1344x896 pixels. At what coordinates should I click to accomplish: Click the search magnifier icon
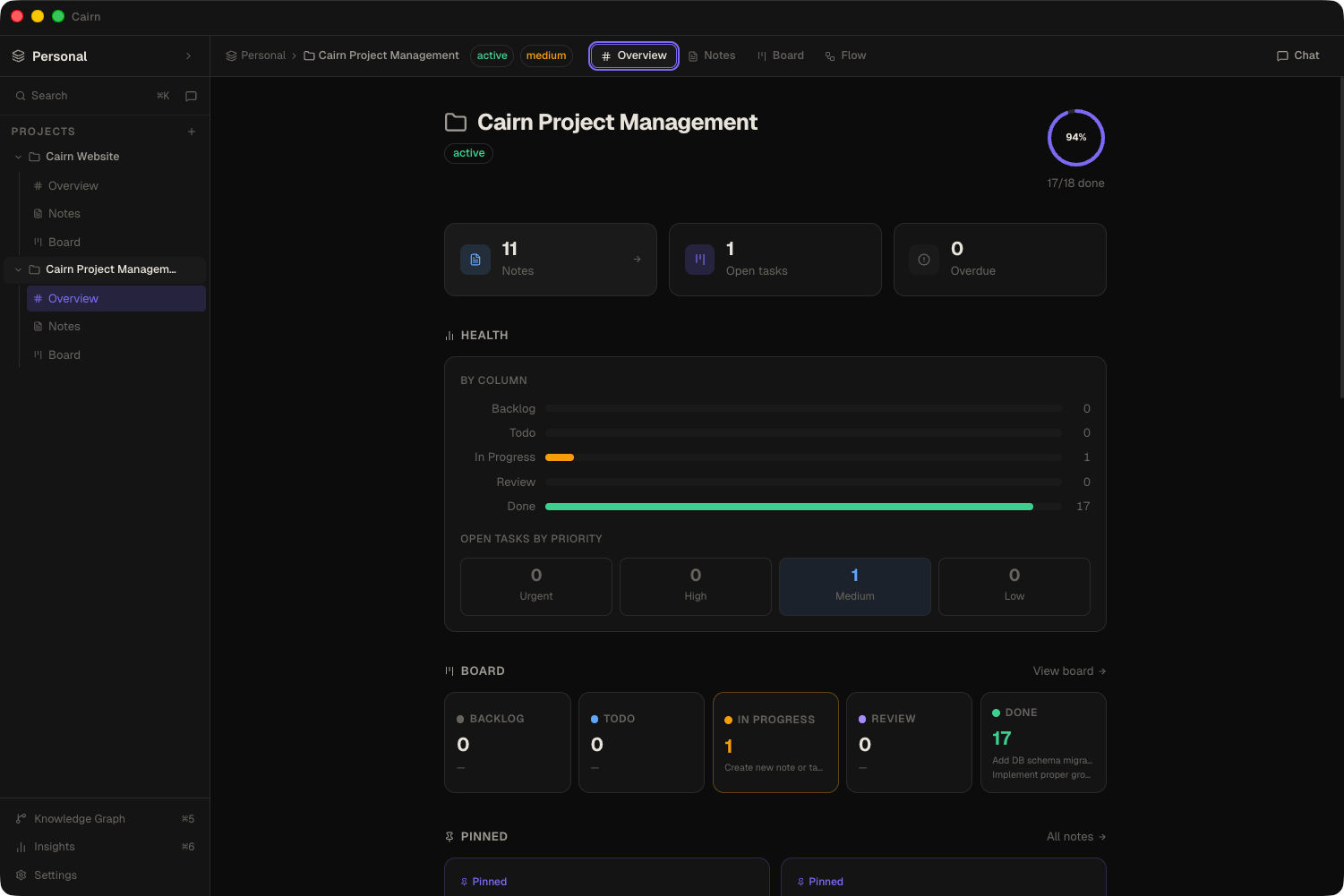[x=21, y=96]
